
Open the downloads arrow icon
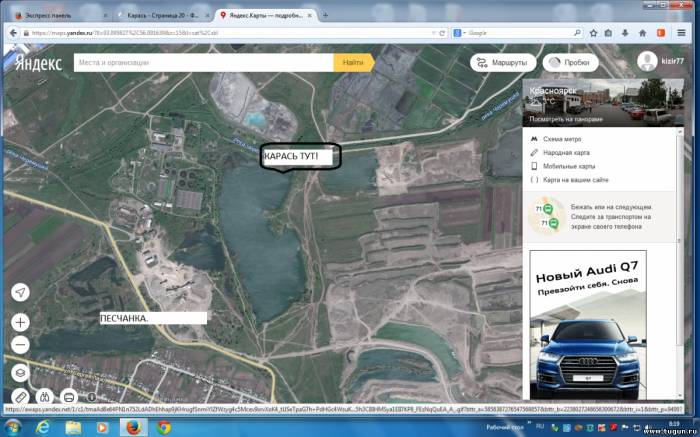pos(625,33)
